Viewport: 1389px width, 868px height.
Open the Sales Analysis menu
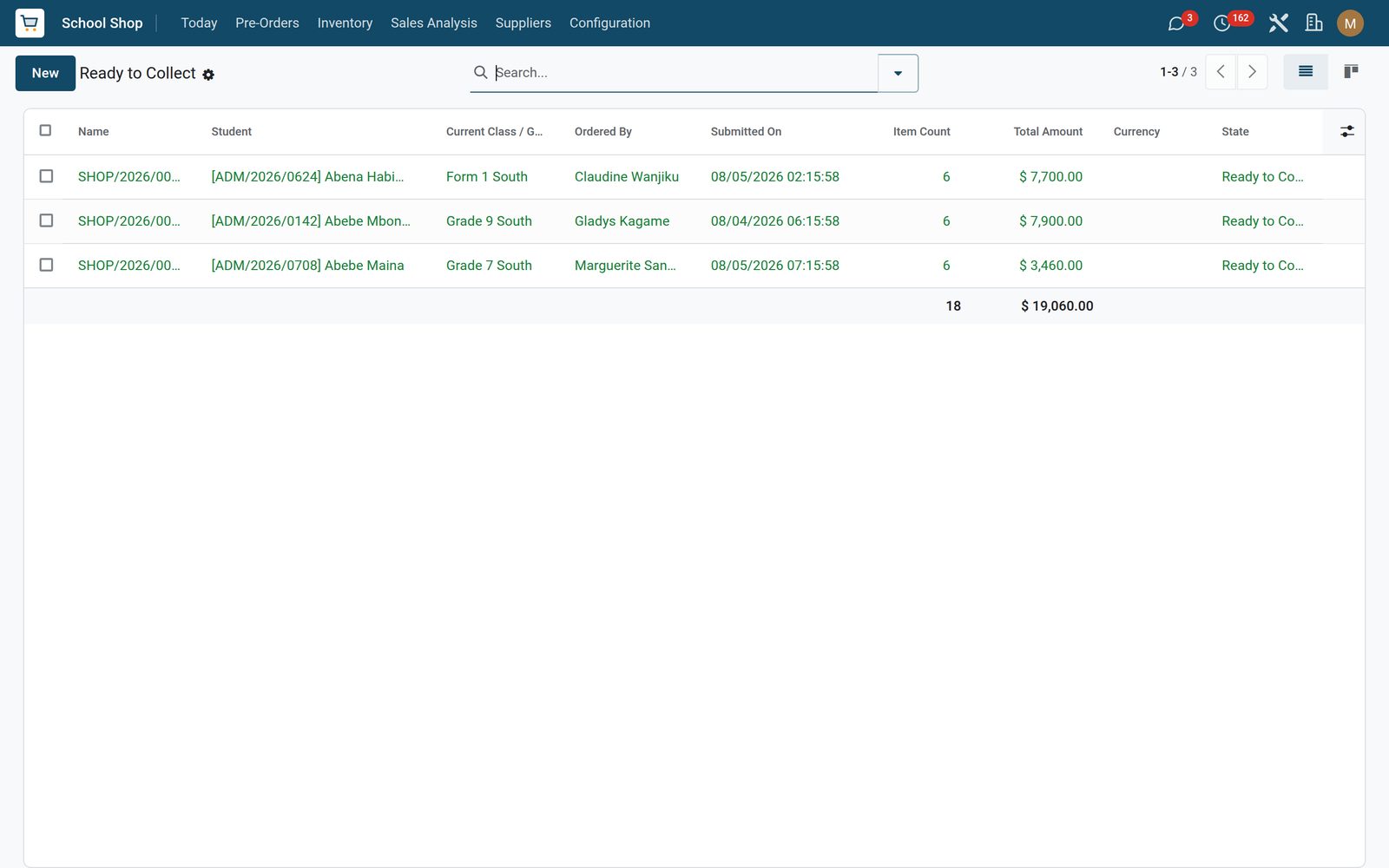click(x=434, y=23)
